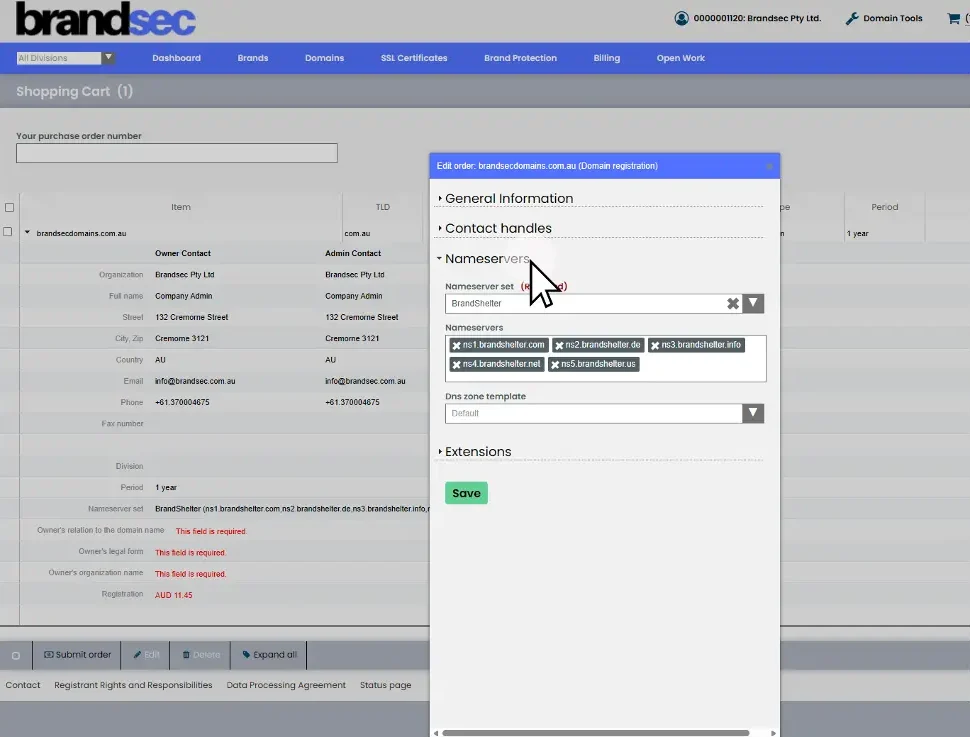Viewport: 971px width, 738px height.
Task: Click the bottom toolbar circle icon
Action: pos(16,656)
